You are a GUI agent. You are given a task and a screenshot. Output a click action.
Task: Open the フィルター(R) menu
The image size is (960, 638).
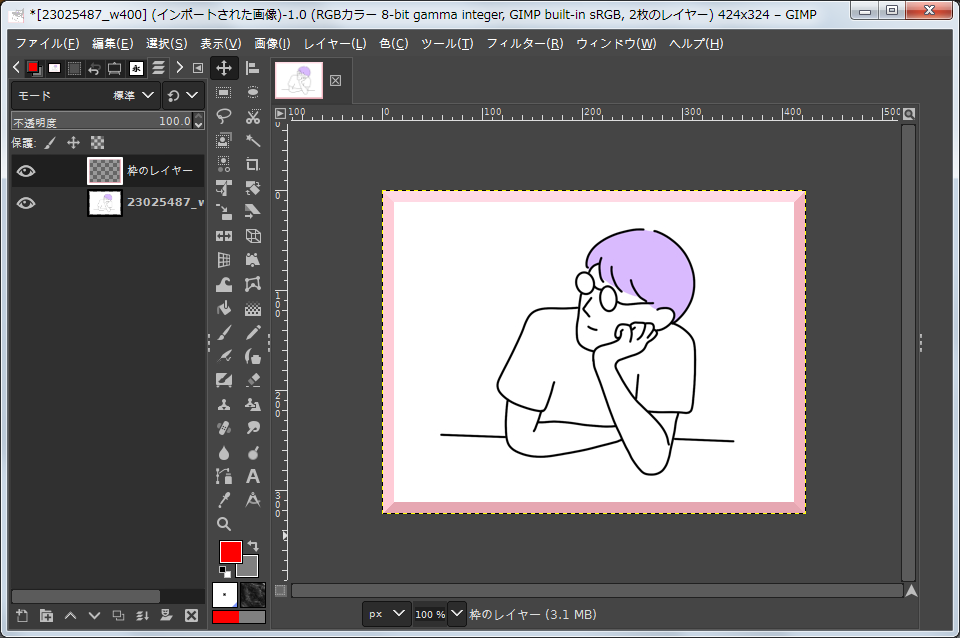525,43
